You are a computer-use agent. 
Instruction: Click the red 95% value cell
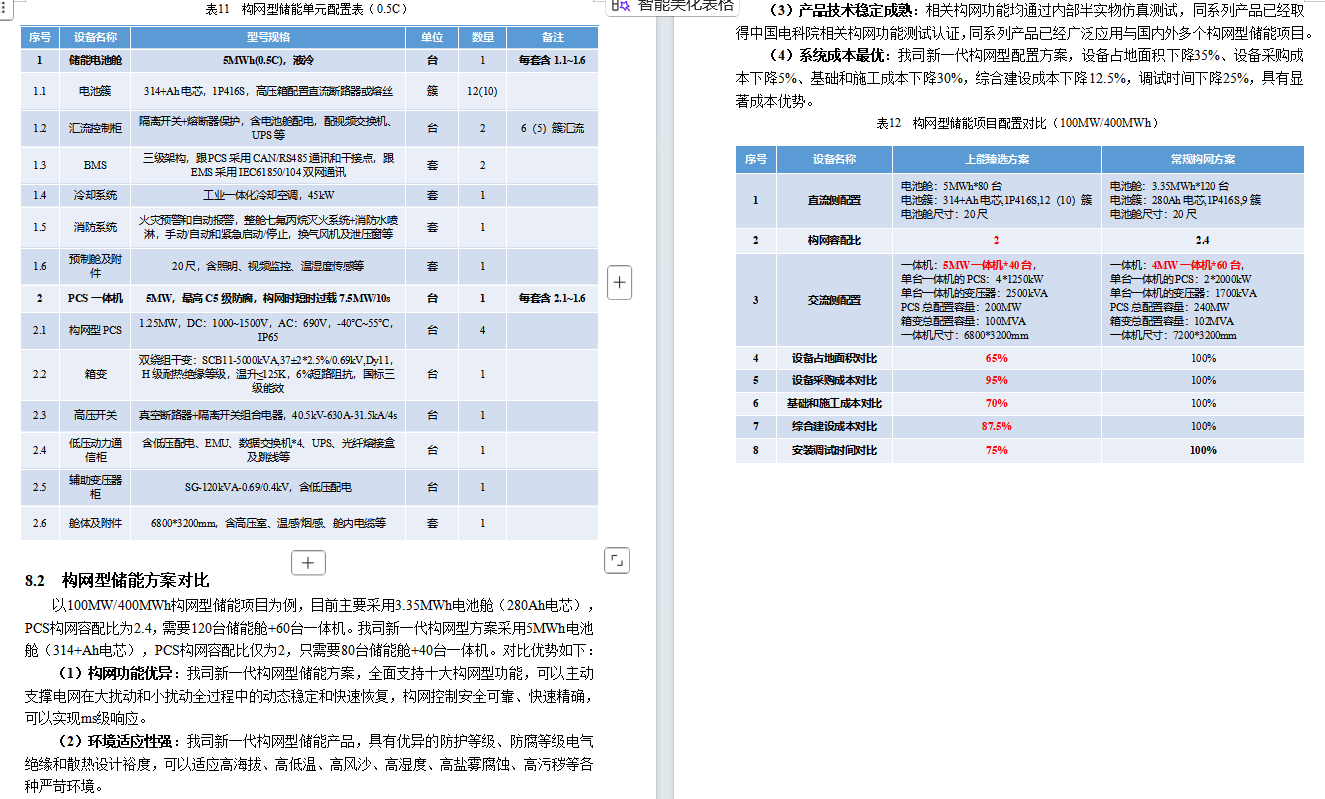pos(997,380)
